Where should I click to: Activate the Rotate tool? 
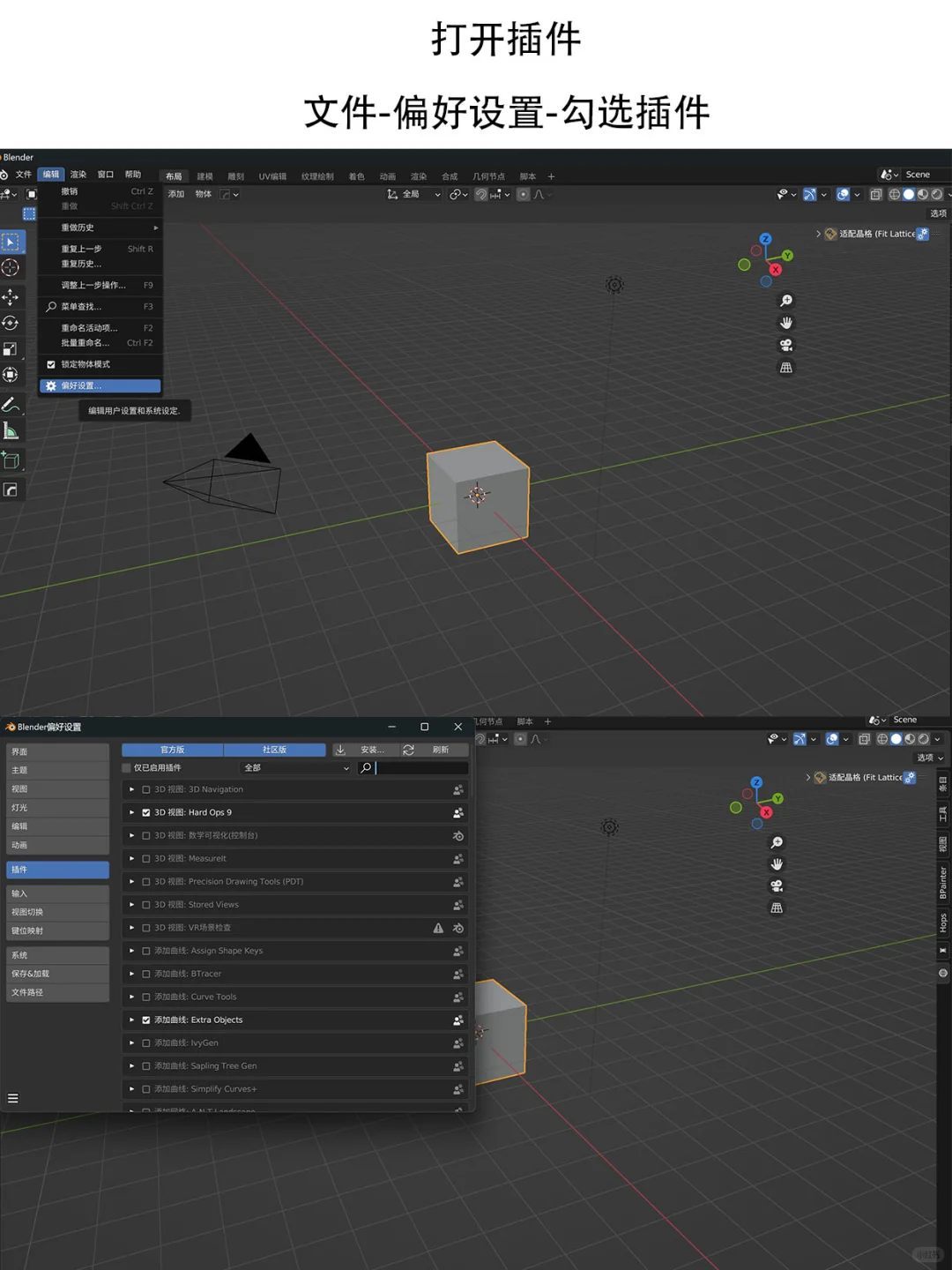11,323
